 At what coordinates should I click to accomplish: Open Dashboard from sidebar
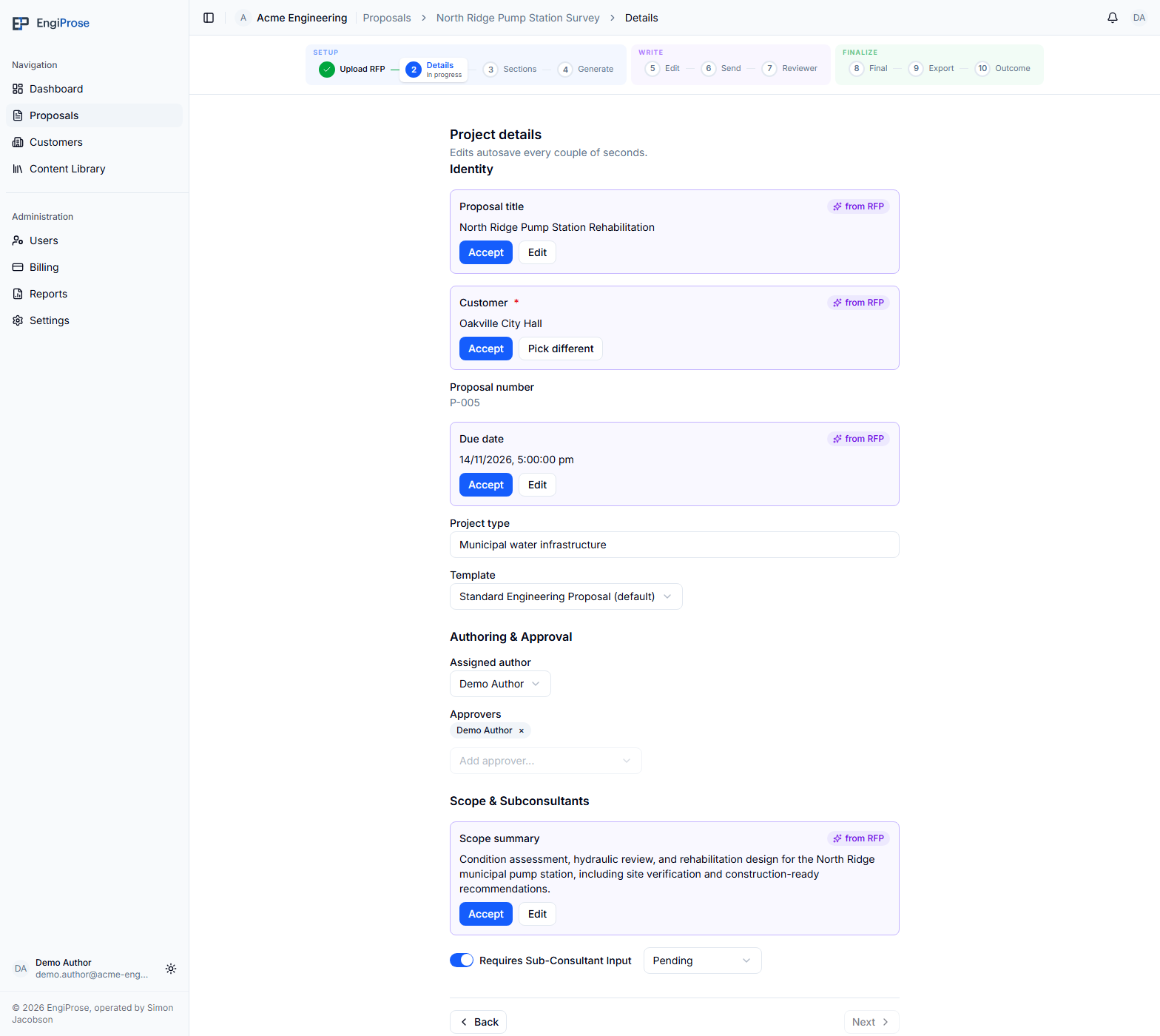(94, 89)
